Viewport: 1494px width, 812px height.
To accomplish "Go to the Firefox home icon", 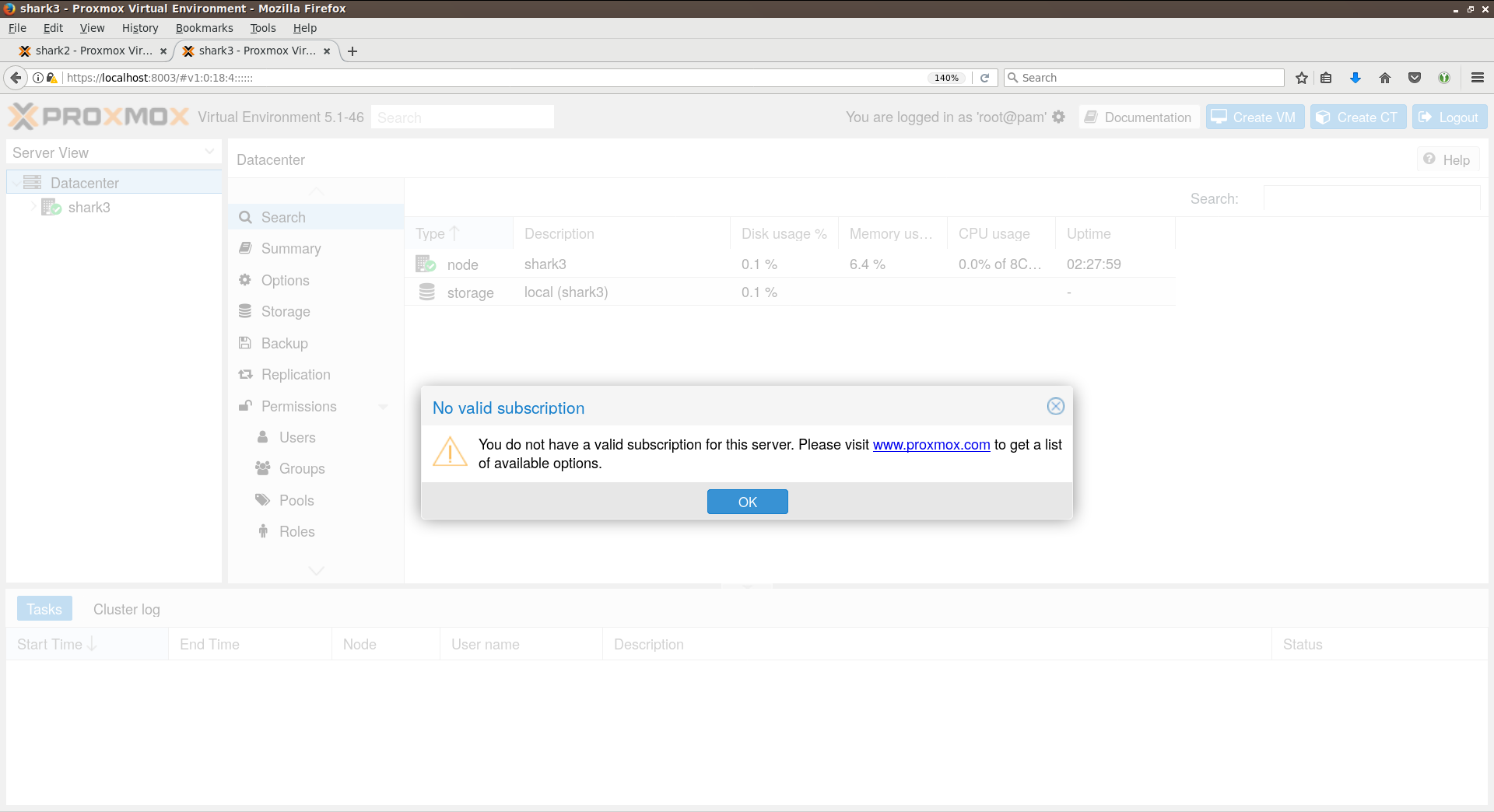I will point(1385,78).
